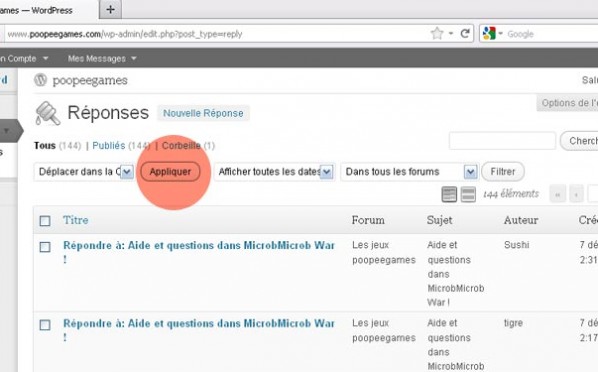The width and height of the screenshot is (598, 372).
Task: Bookmark this page with the star icon
Action: [437, 34]
